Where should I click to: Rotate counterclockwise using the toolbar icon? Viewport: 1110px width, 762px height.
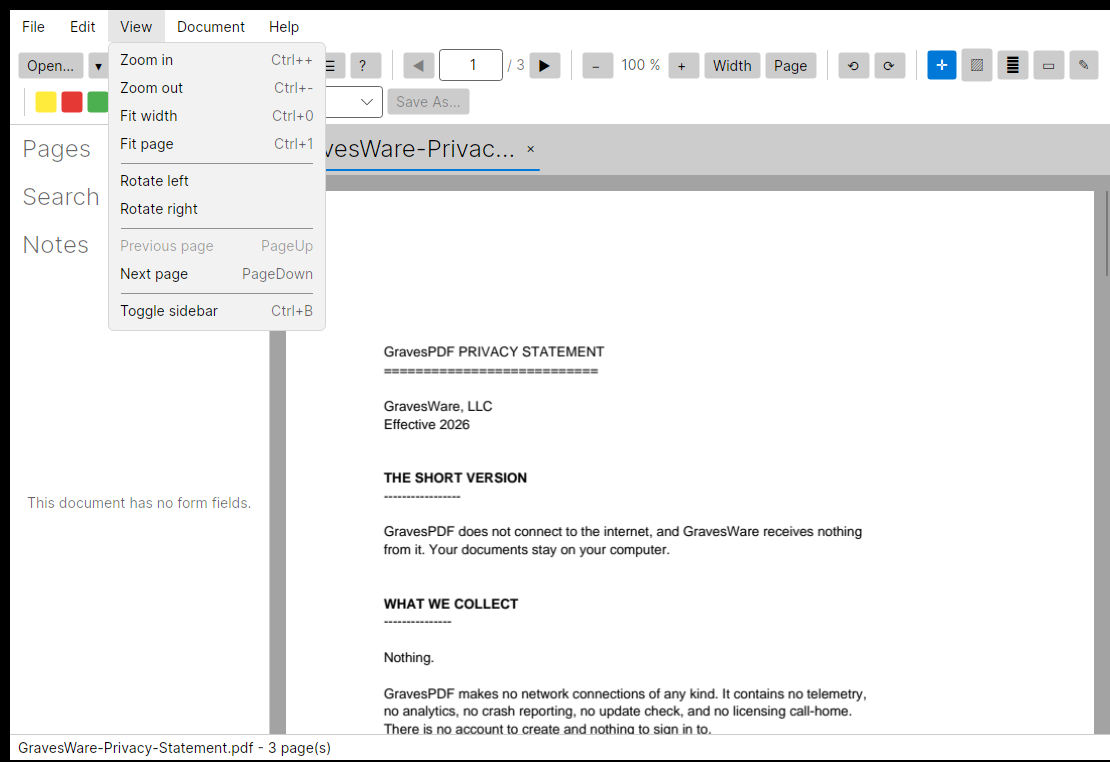coord(853,66)
